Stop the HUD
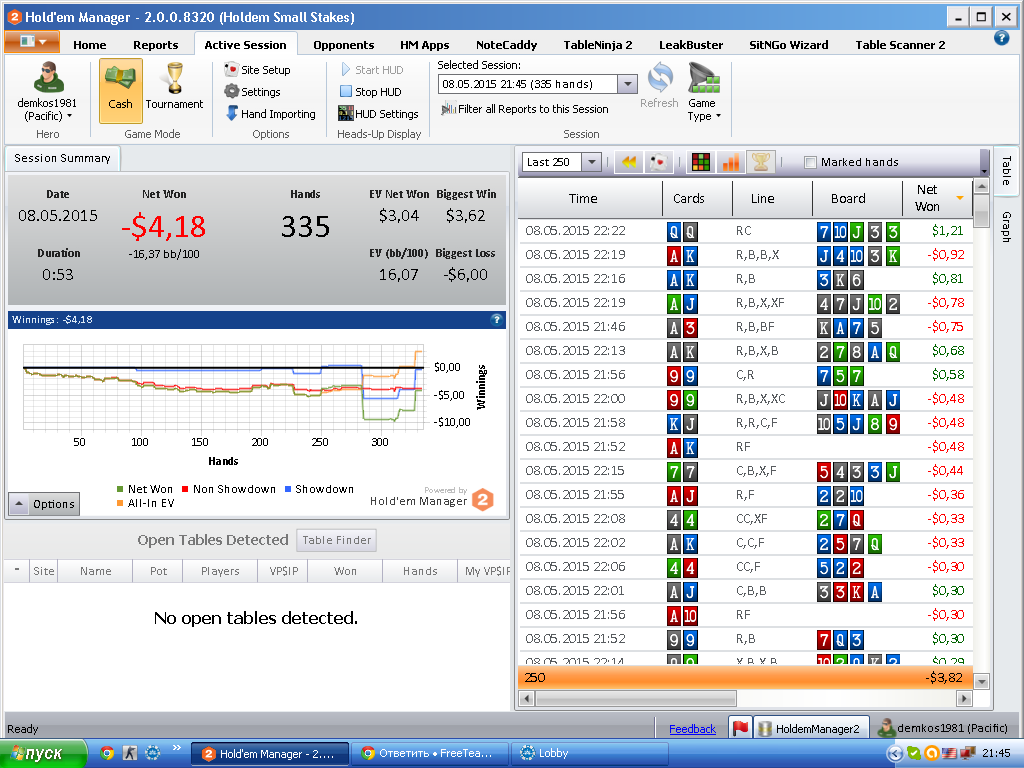1024x768 pixels. coord(370,92)
